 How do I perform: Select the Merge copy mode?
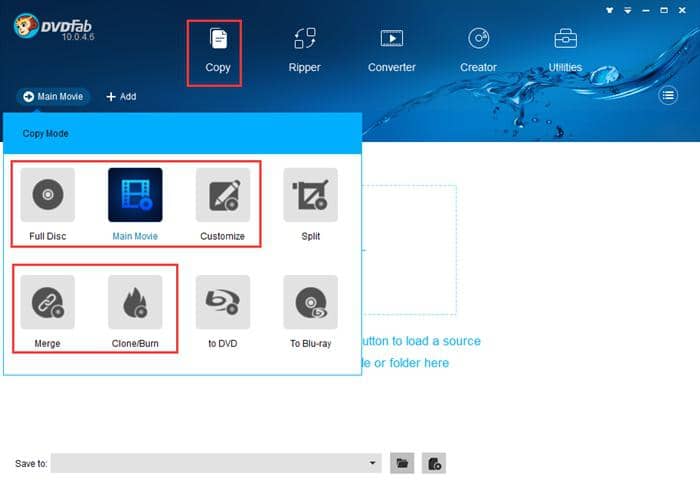coord(48,312)
